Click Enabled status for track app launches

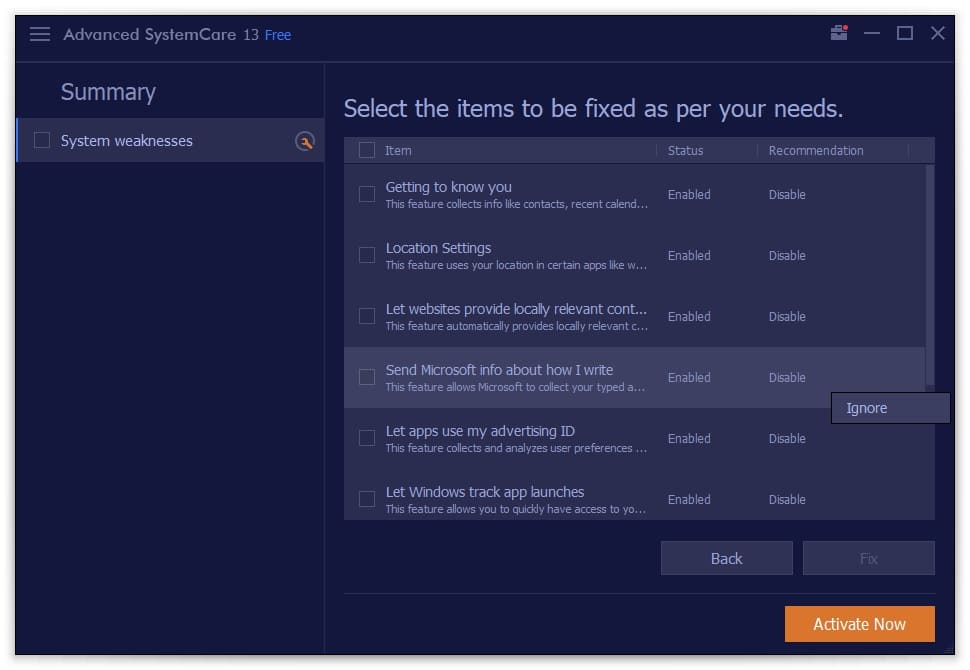pyautogui.click(x=689, y=499)
